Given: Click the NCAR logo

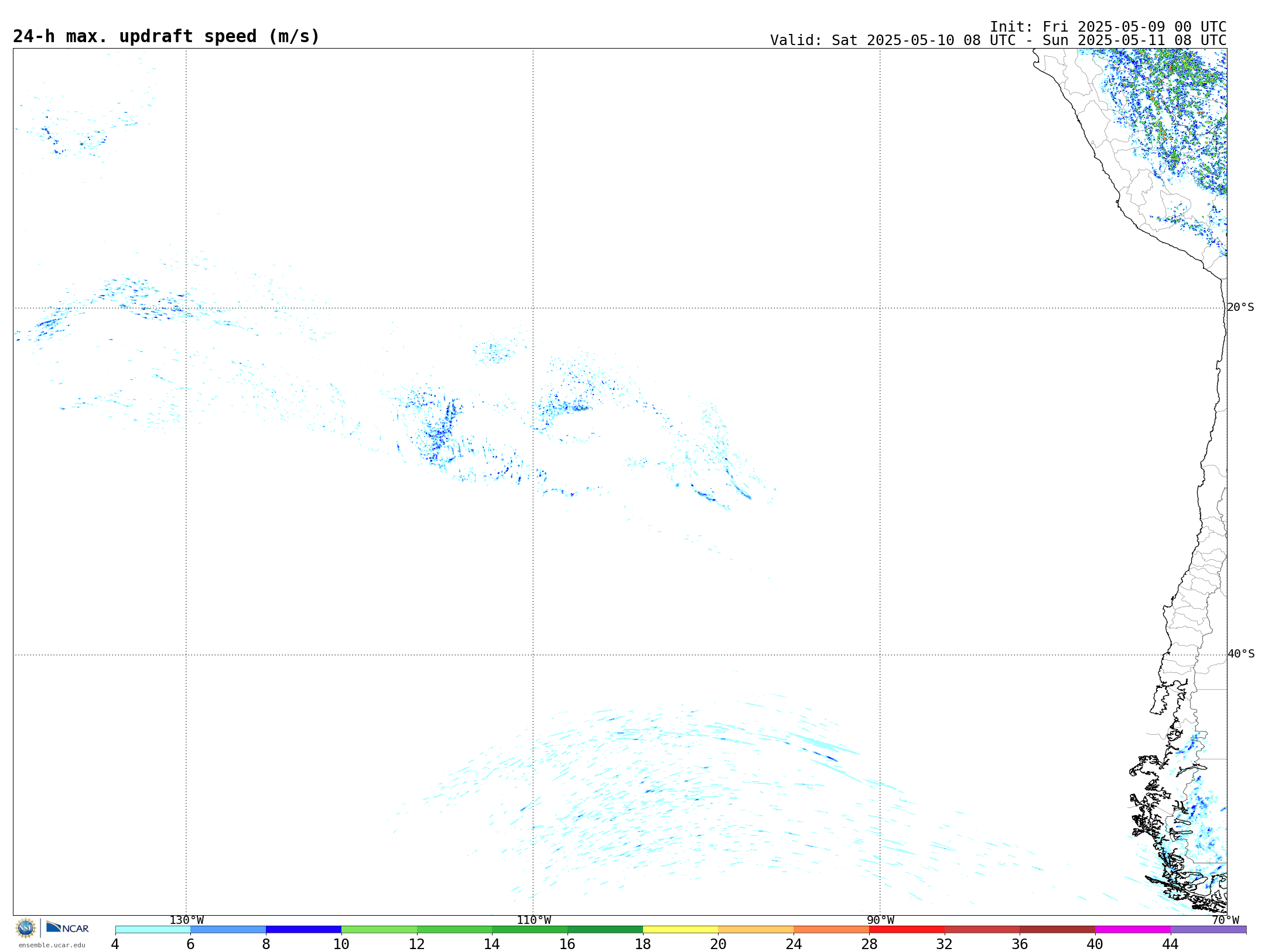Looking at the screenshot, I should coord(67,927).
